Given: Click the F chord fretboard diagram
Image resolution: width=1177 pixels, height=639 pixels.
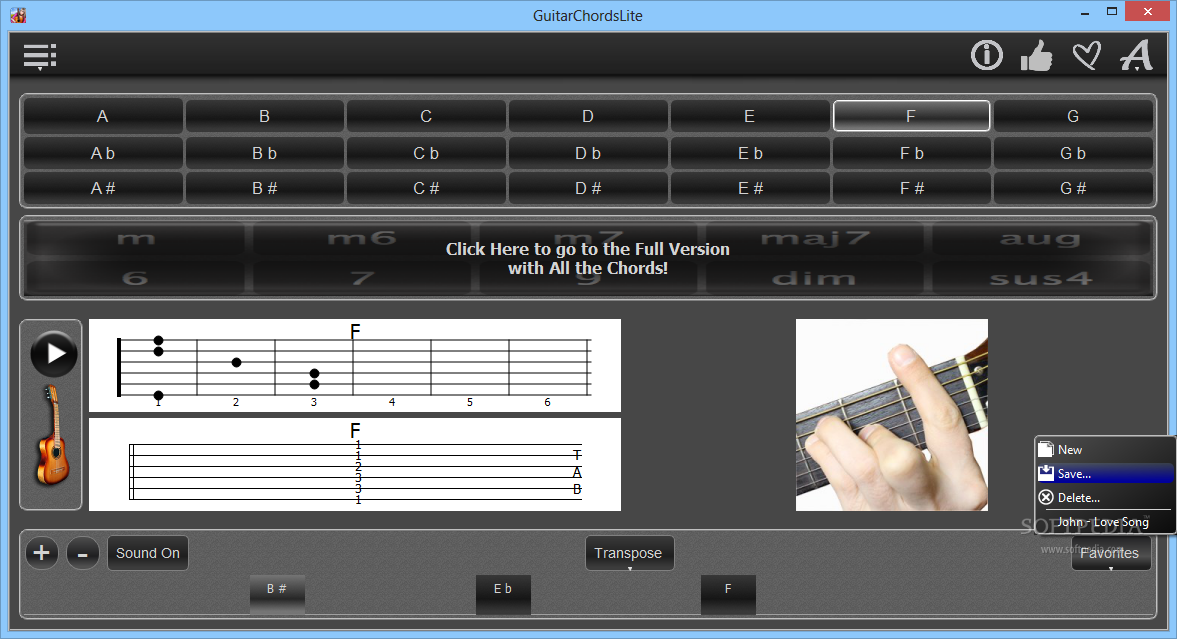Looking at the screenshot, I should 355,366.
